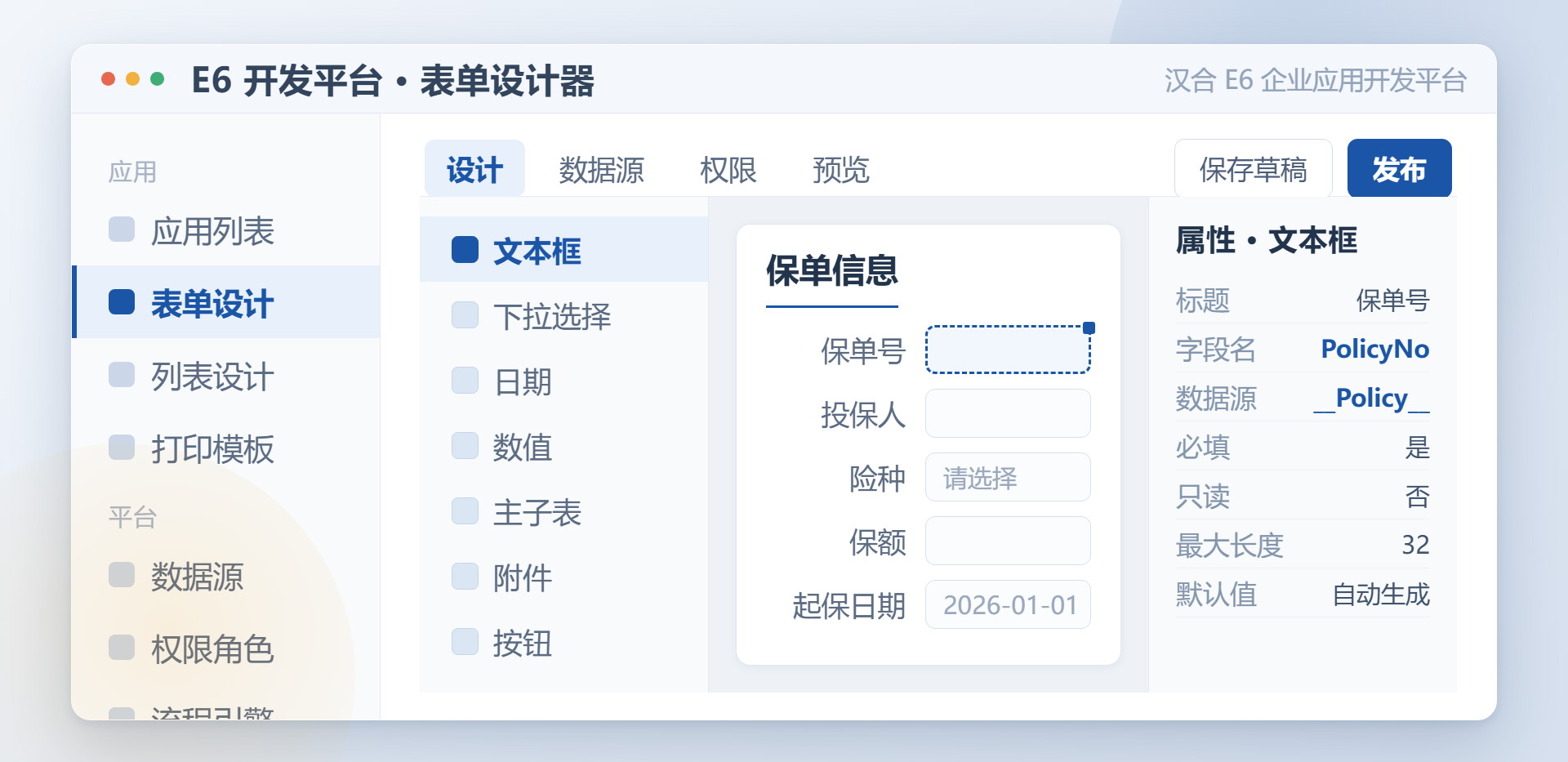Switch to the 权限 tab
This screenshot has height=762, width=1568.
coord(728,169)
